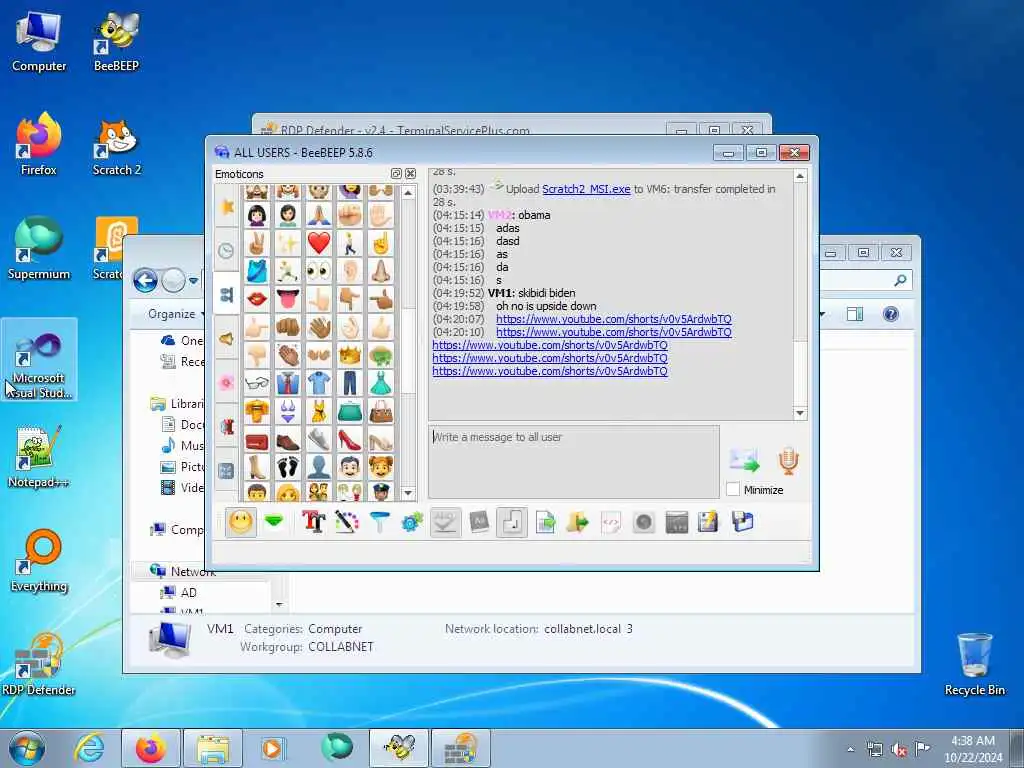Click the save chat floppy icon

pos(709,522)
